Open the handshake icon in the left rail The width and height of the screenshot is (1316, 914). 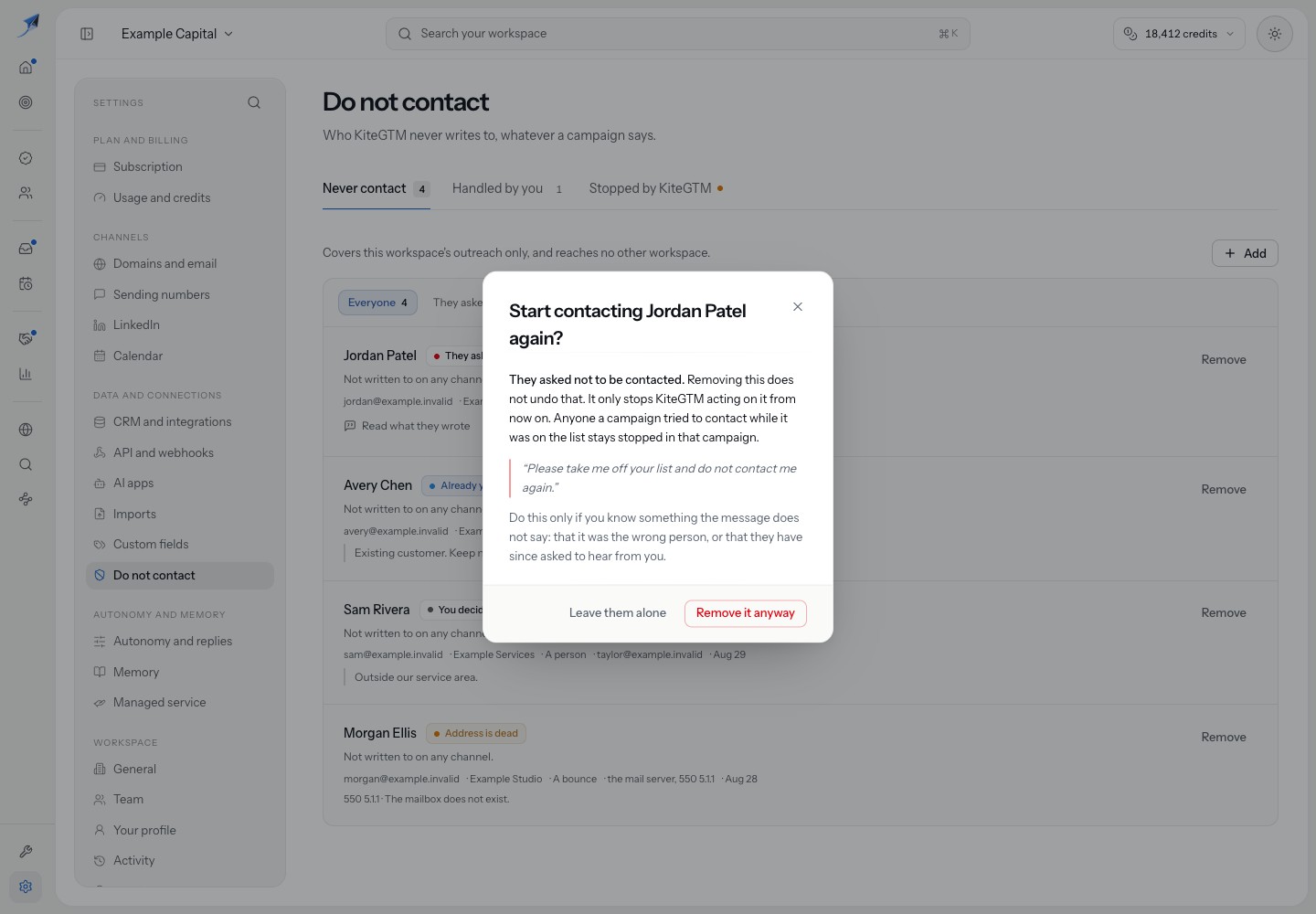[26, 339]
